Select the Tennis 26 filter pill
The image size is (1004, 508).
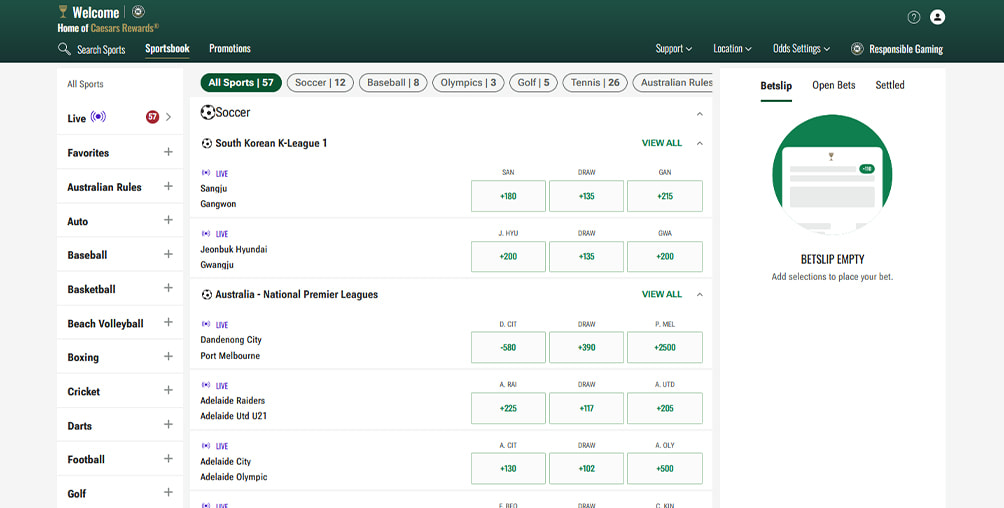coord(595,83)
